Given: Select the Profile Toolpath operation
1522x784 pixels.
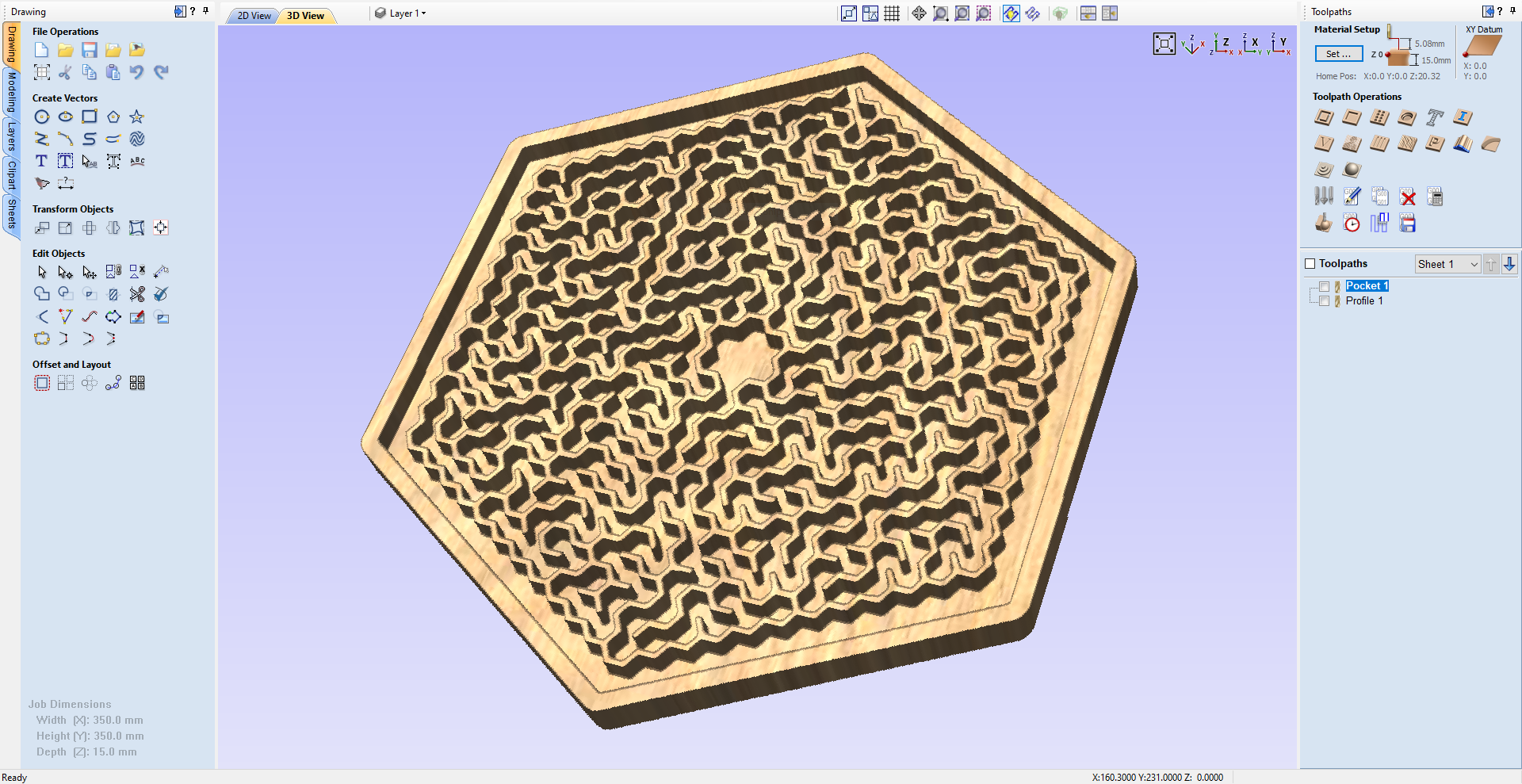Looking at the screenshot, I should click(x=1324, y=117).
